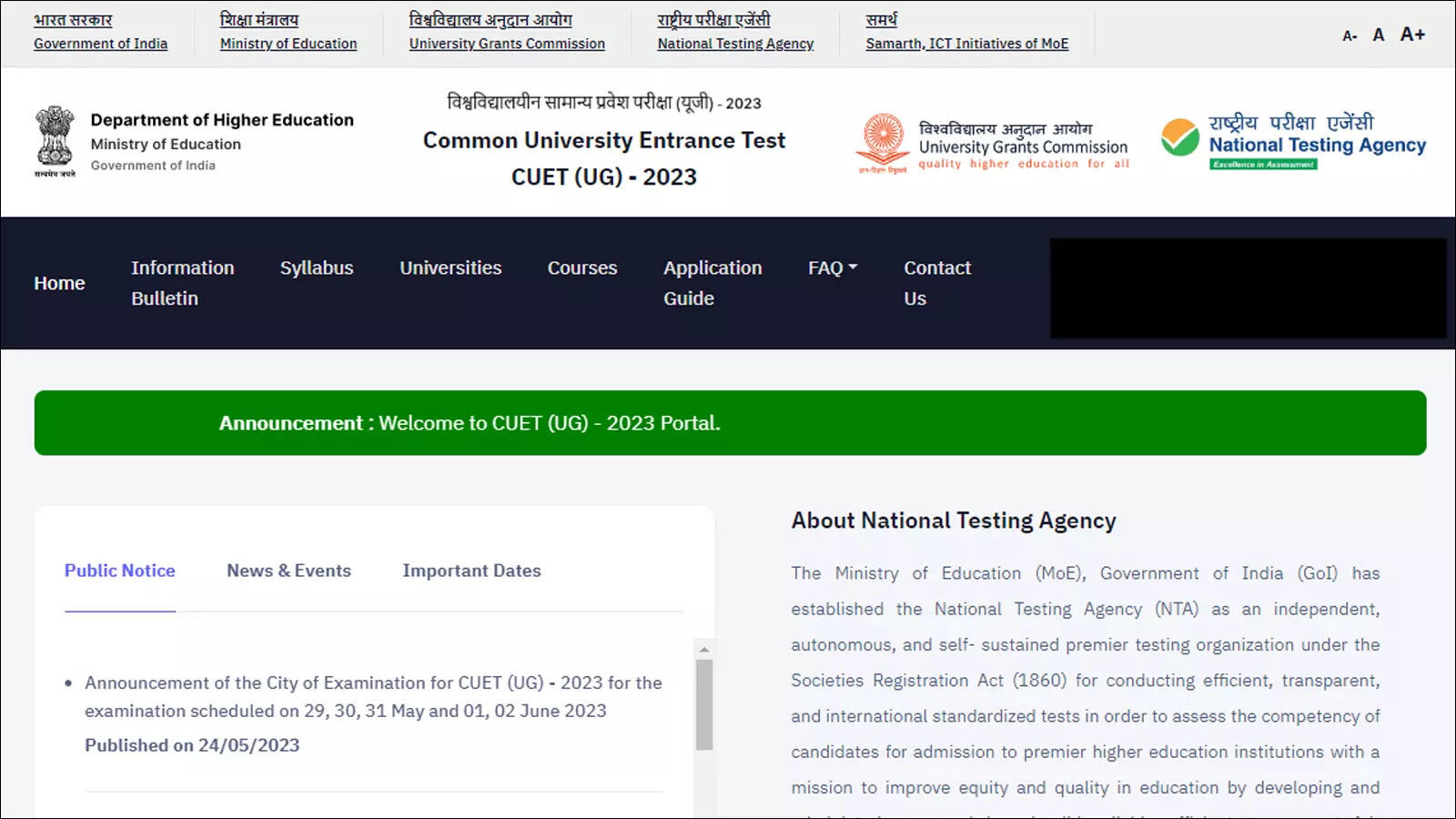Open the Universities page

450,268
